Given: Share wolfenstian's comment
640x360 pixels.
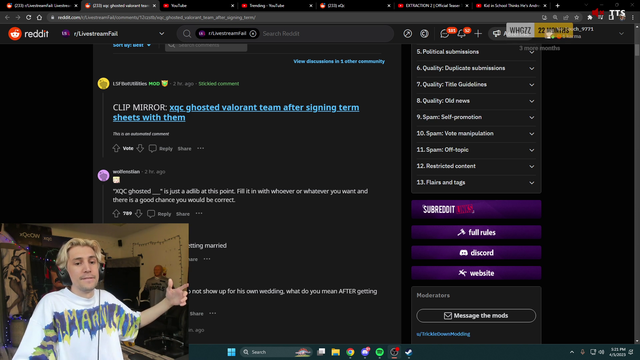Looking at the screenshot, I should (183, 214).
